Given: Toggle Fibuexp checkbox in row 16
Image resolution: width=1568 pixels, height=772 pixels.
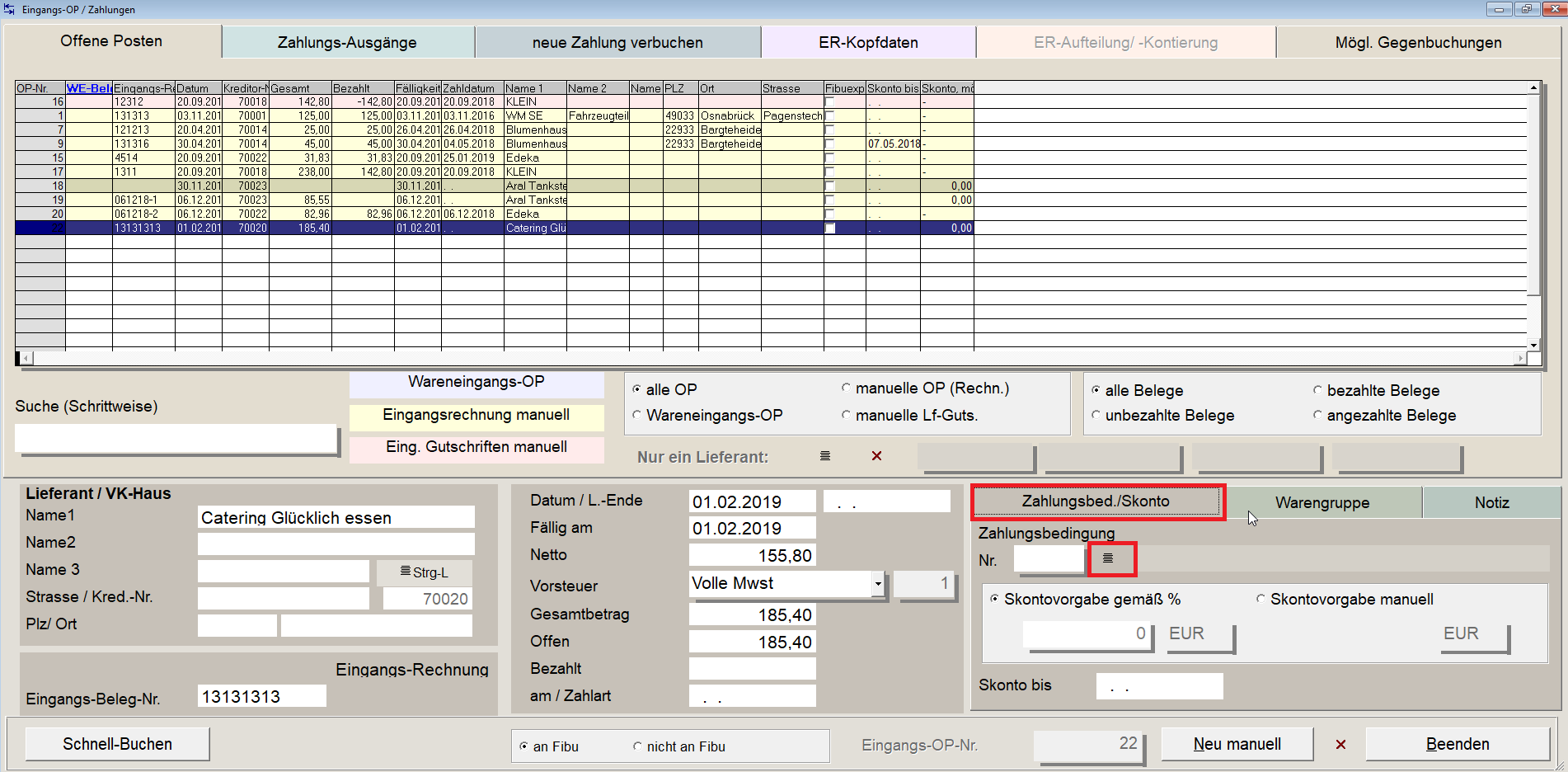Looking at the screenshot, I should pos(830,101).
